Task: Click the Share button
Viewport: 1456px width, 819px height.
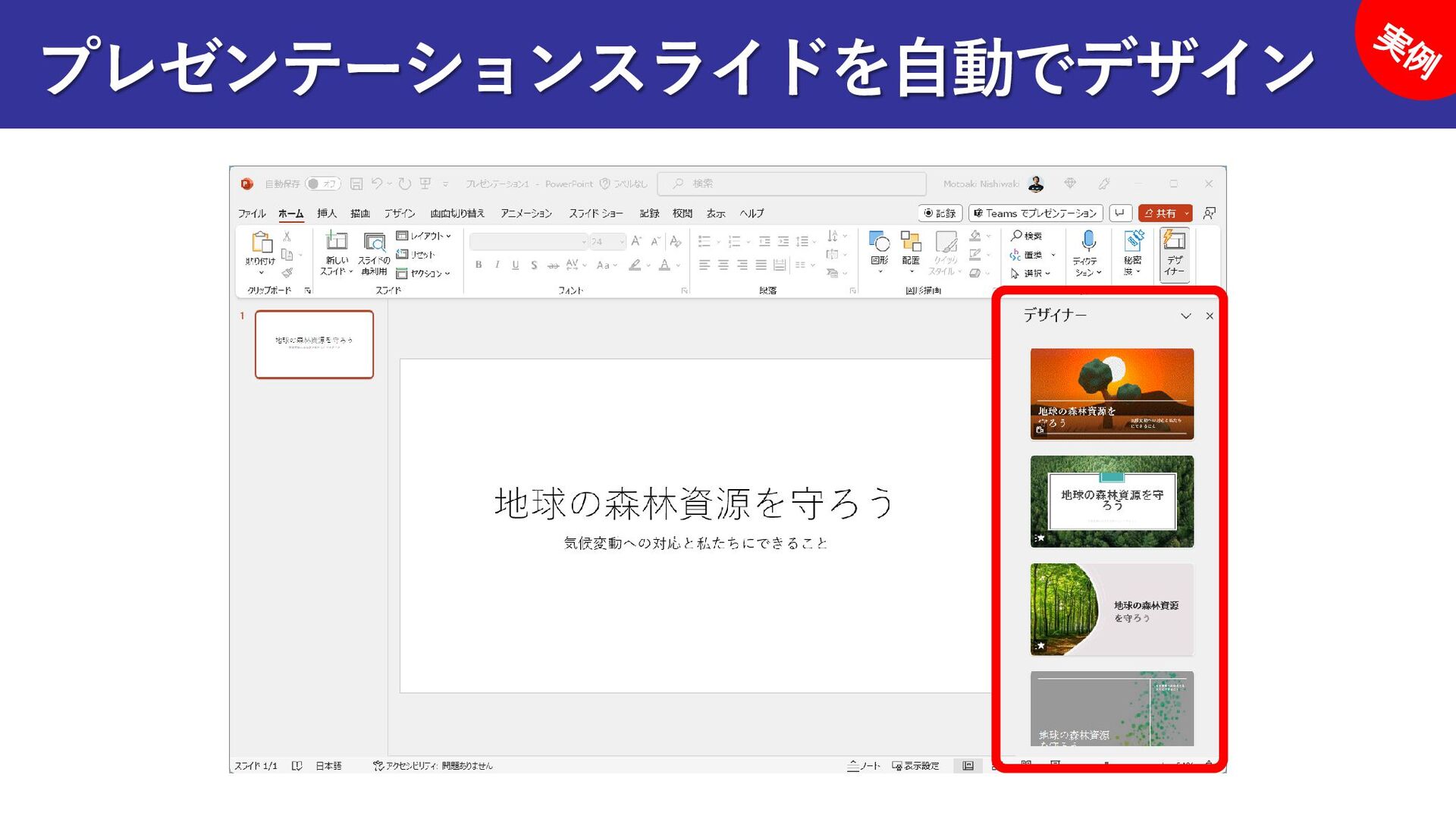Action: coord(1160,213)
